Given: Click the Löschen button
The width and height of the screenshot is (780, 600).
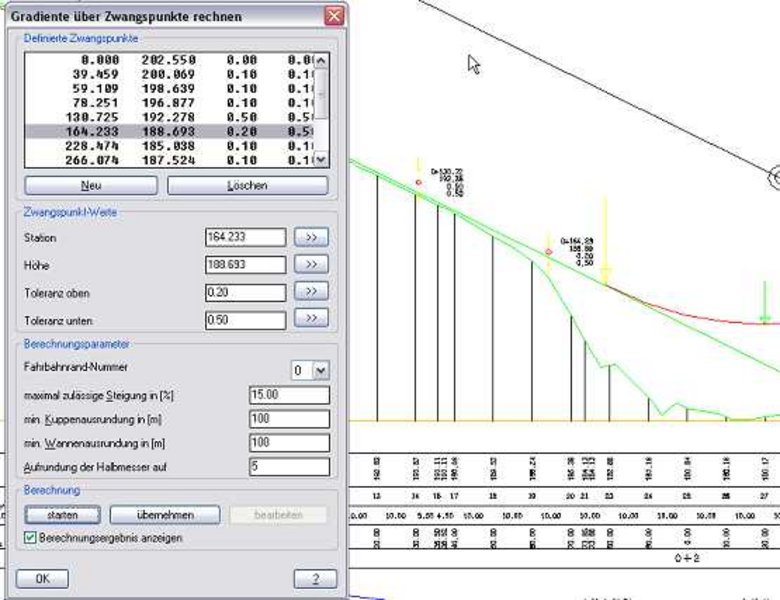Looking at the screenshot, I should click(247, 186).
